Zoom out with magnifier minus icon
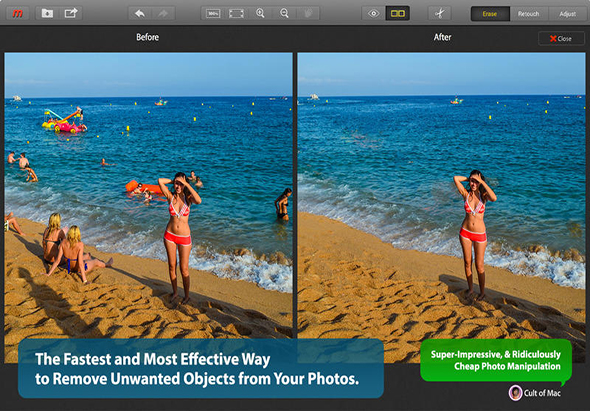The image size is (590, 411). (284, 14)
